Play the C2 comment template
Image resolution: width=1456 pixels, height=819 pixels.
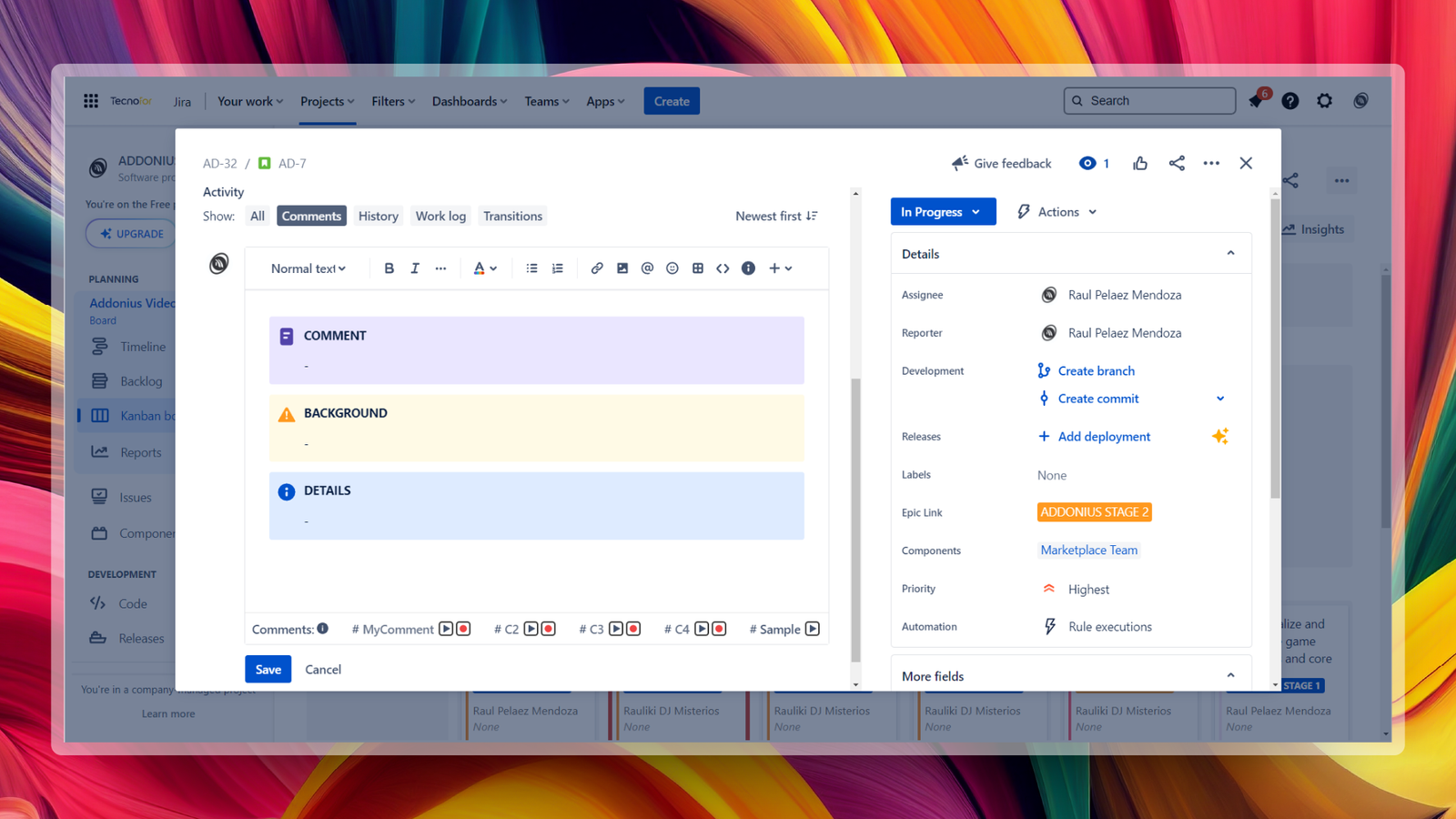pyautogui.click(x=531, y=629)
